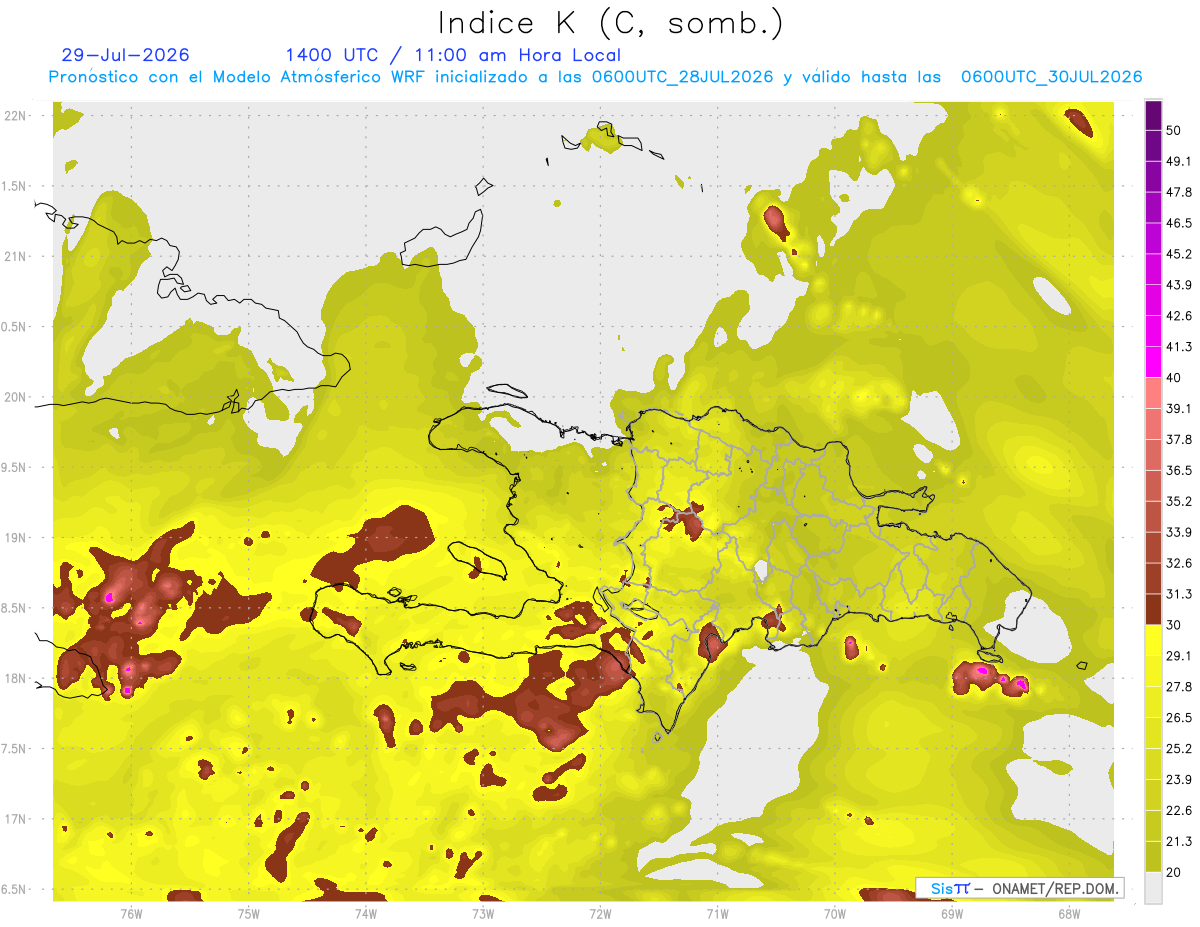Pick the dark brown swatch between 30 and 31.3
This screenshot has width=1200, height=927.
click(1153, 610)
